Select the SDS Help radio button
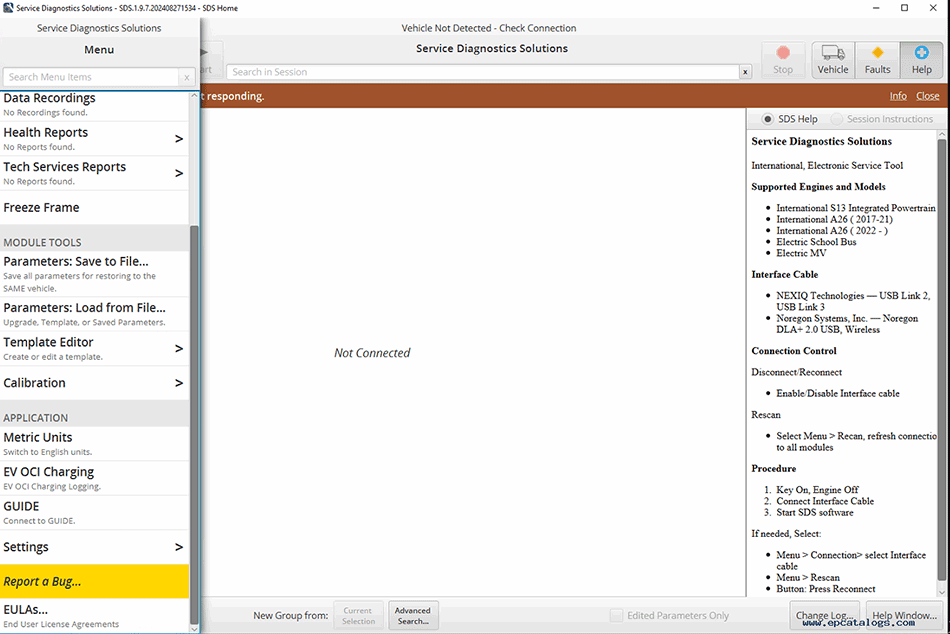The width and height of the screenshot is (950, 634). click(x=768, y=119)
